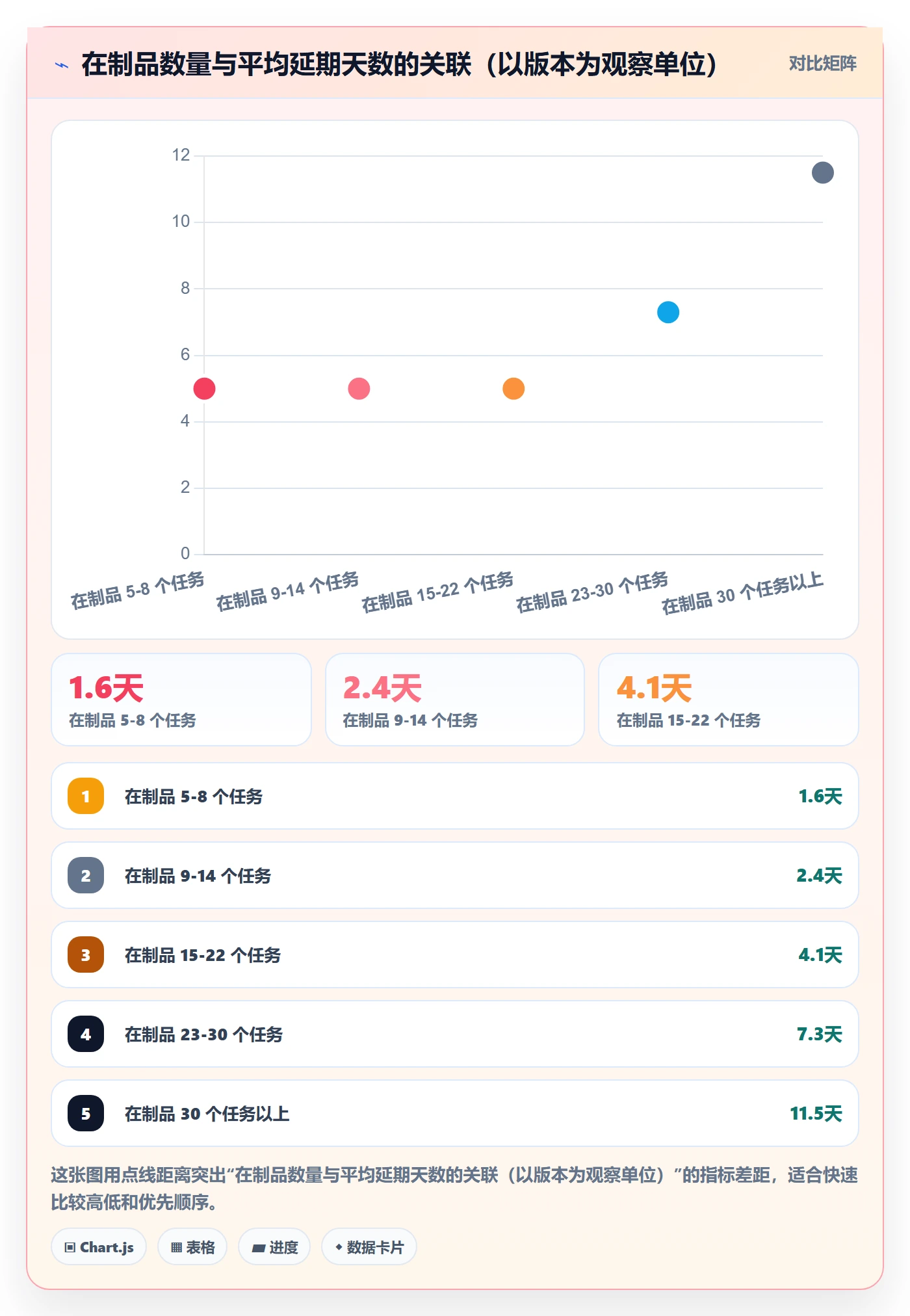Open the 4.1天 summary card

point(729,700)
